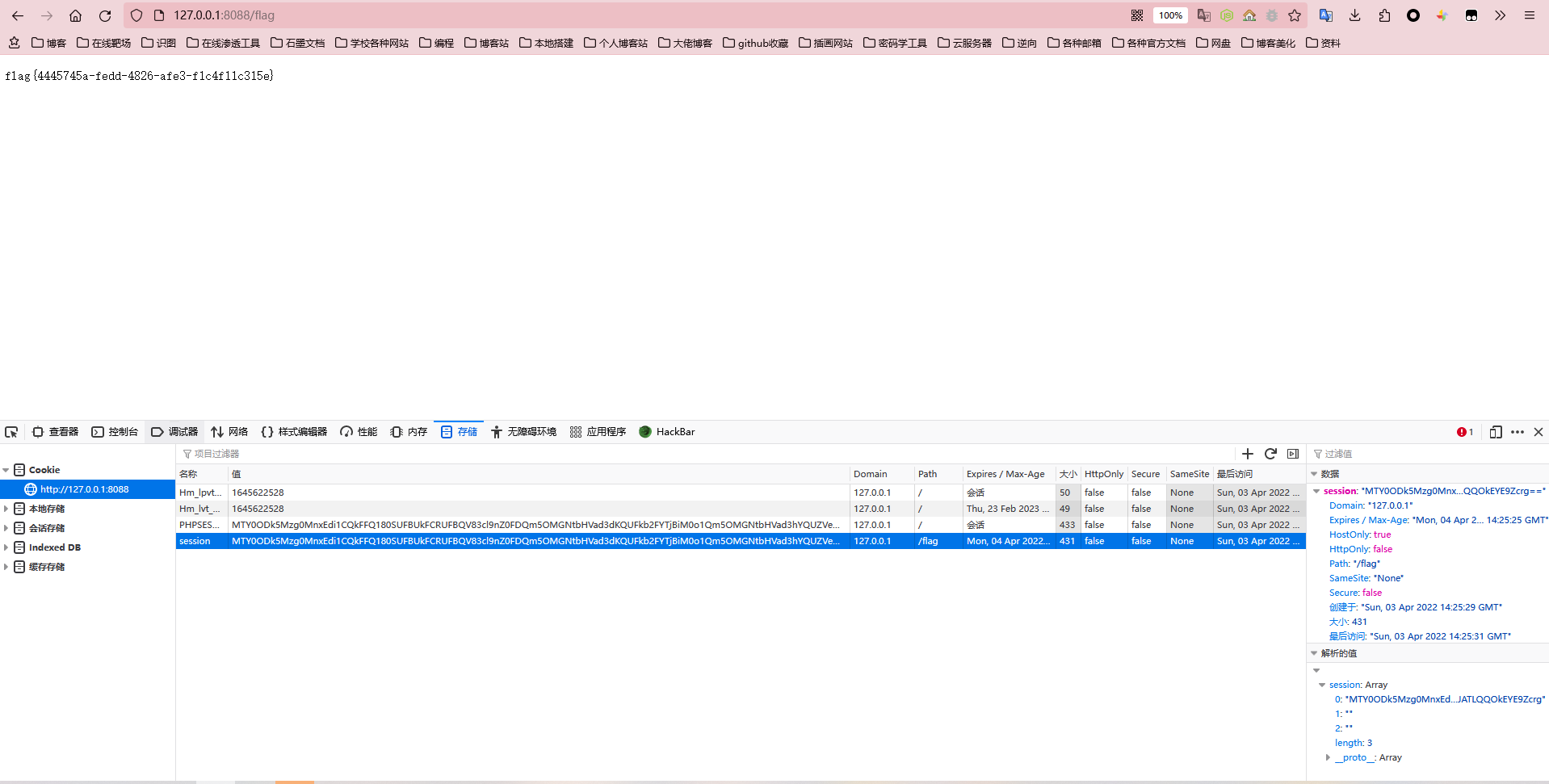Viewport: 1549px width, 784px height.
Task: Switch to the 性能 performance tab
Action: click(359, 432)
